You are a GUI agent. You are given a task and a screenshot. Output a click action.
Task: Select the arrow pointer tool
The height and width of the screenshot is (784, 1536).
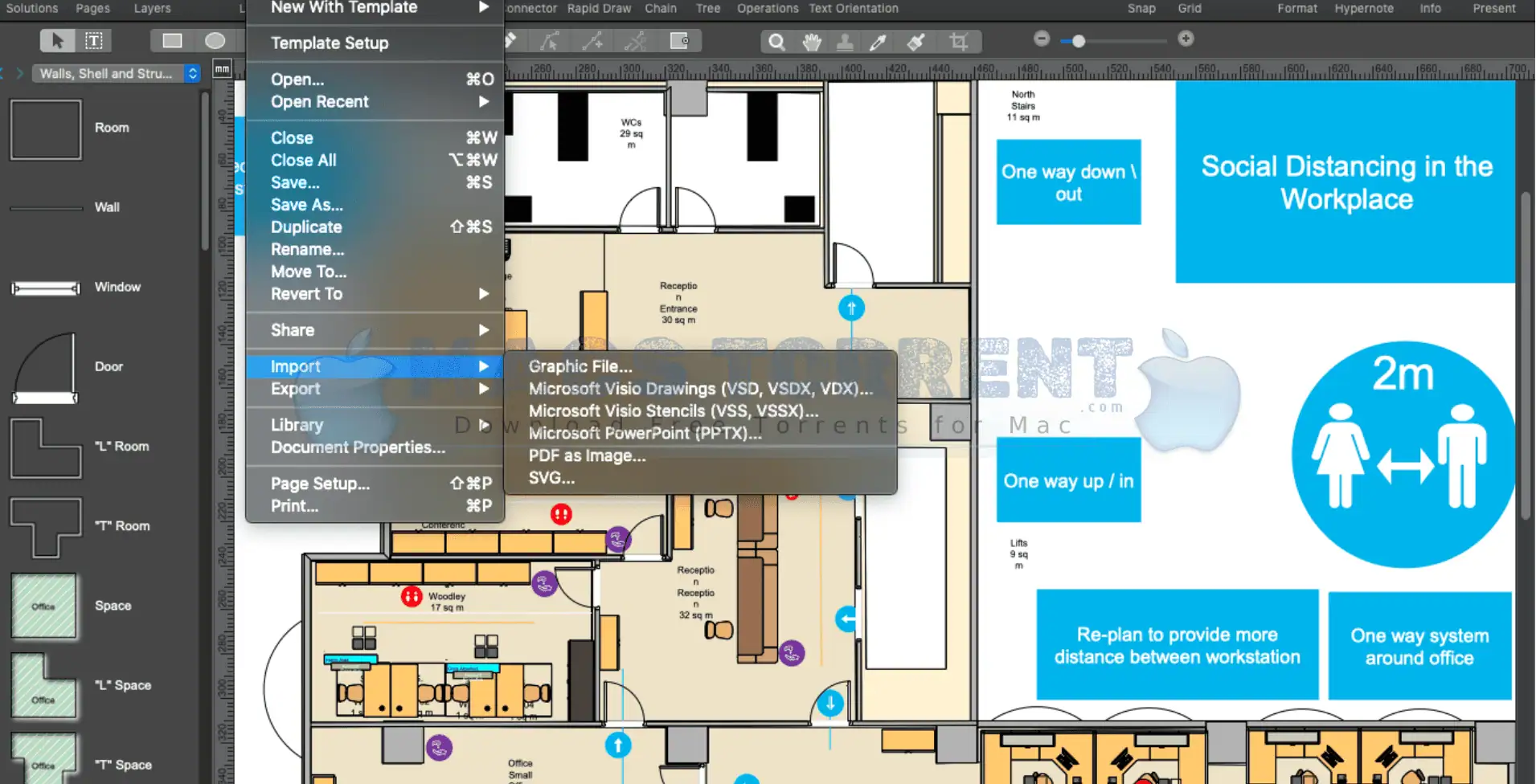[x=57, y=40]
